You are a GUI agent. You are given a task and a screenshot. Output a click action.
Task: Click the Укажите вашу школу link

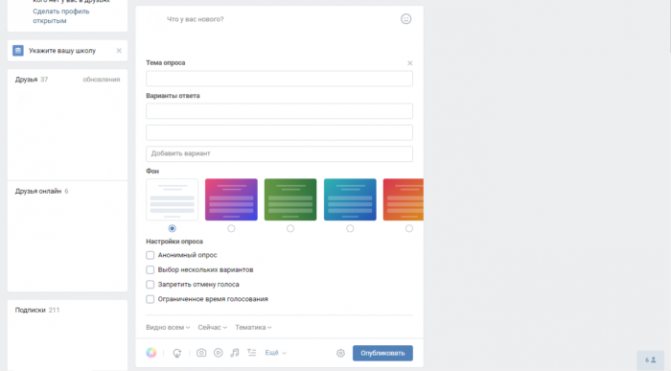pos(62,50)
